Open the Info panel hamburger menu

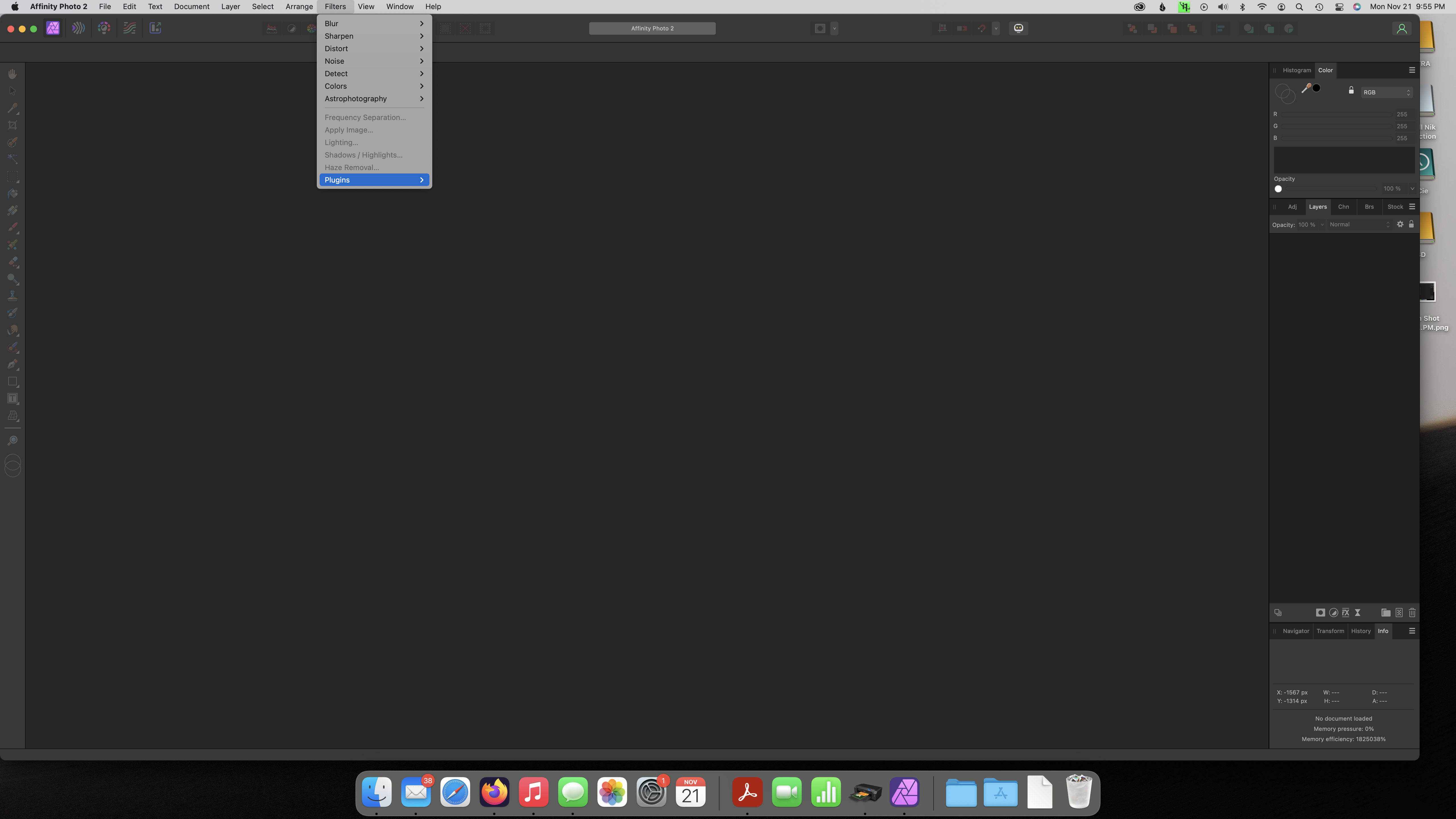(1412, 631)
